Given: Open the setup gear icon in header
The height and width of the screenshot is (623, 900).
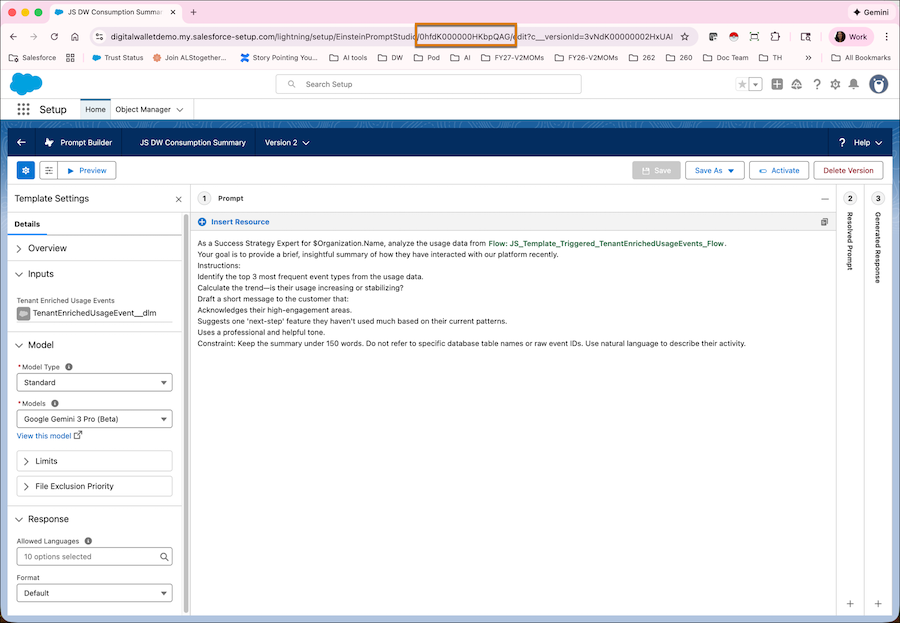Looking at the screenshot, I should (835, 84).
